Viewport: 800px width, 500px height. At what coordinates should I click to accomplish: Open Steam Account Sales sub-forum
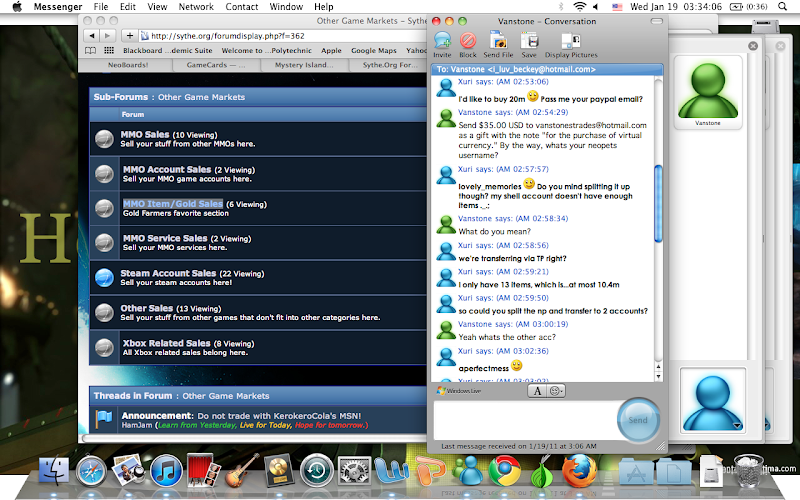(168, 273)
